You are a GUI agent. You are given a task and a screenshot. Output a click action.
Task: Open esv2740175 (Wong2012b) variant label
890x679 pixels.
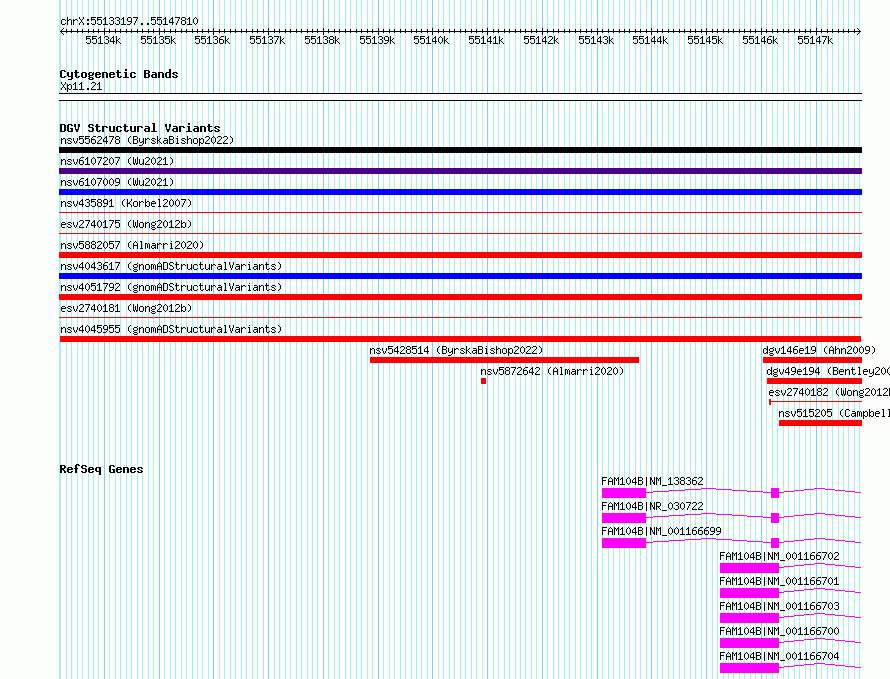click(x=126, y=224)
